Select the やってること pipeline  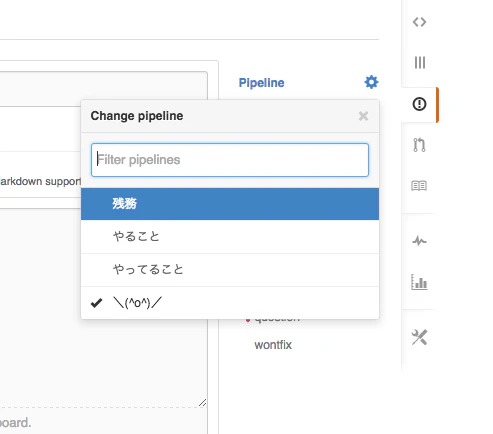[x=230, y=270]
